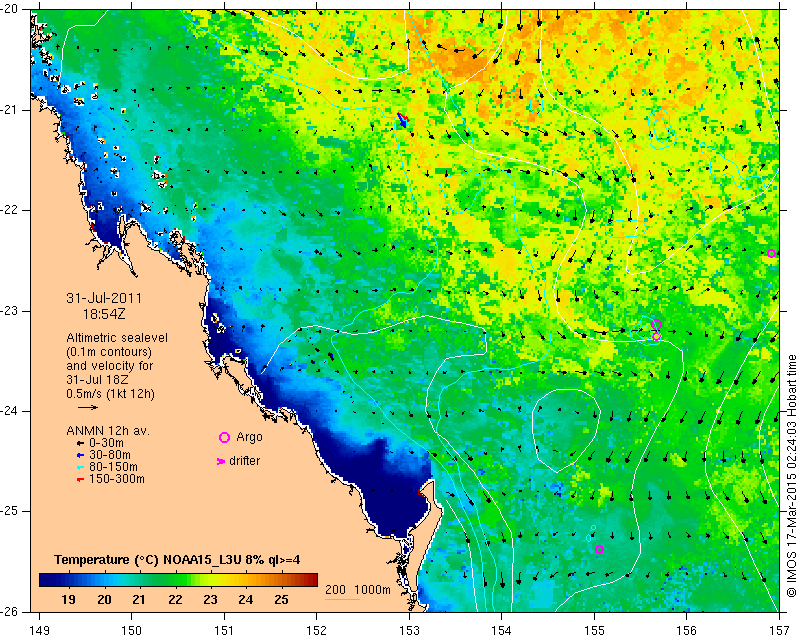Click the blue-red ANMN mooring arrow near 153E, 21S
The width and height of the screenshot is (800, 640).
click(x=403, y=120)
